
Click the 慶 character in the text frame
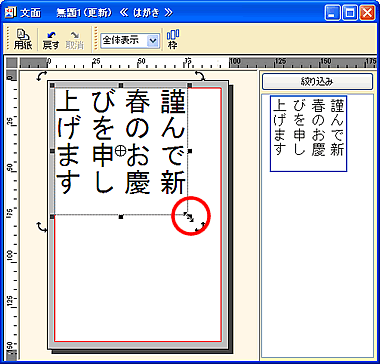(137, 182)
